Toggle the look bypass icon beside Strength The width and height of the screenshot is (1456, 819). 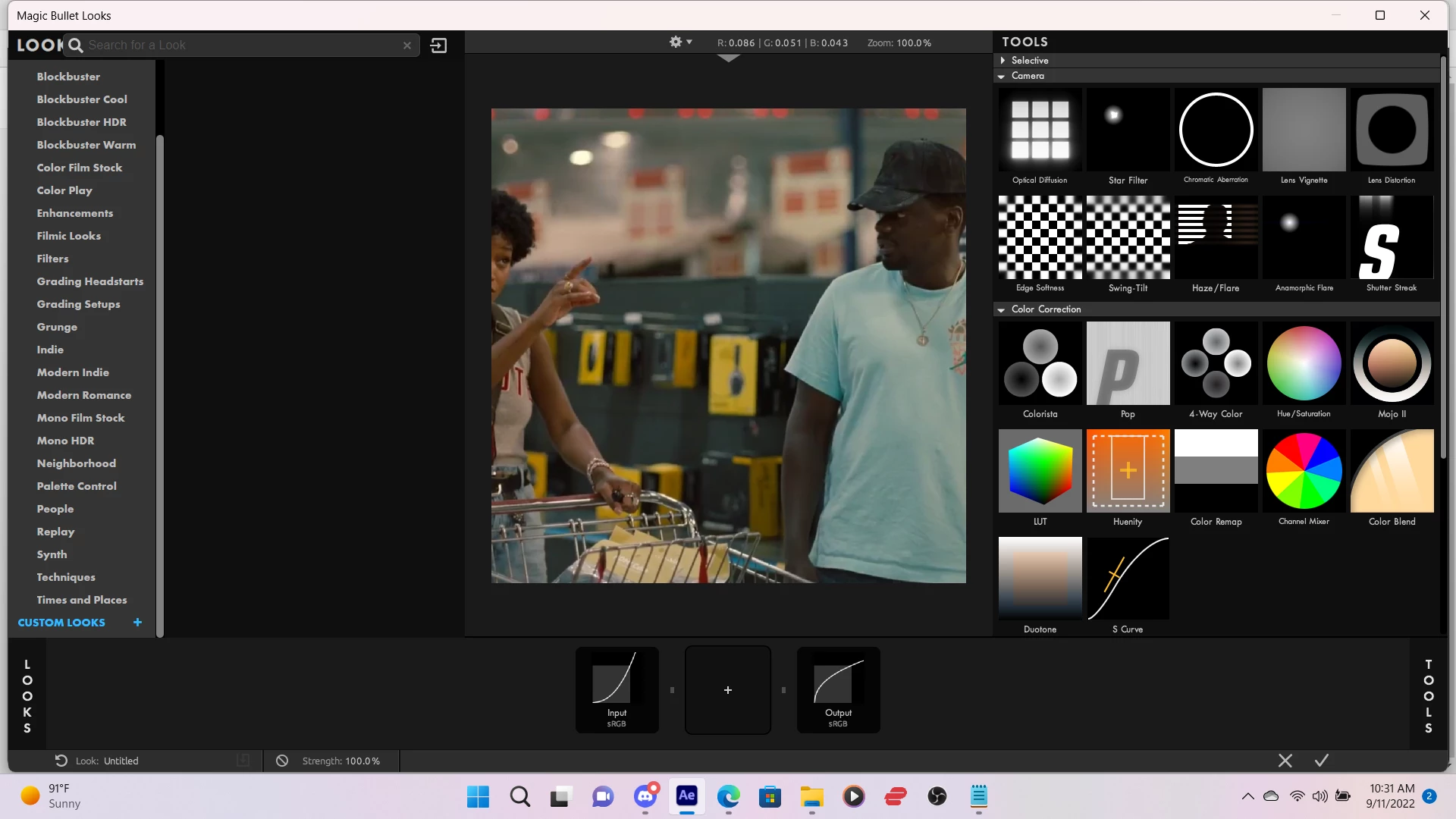coord(282,761)
